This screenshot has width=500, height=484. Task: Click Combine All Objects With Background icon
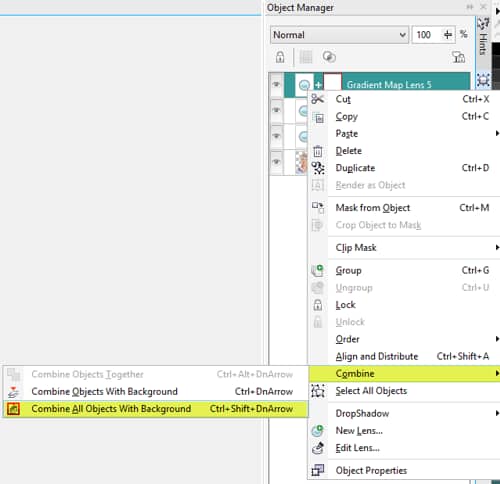coord(13,409)
